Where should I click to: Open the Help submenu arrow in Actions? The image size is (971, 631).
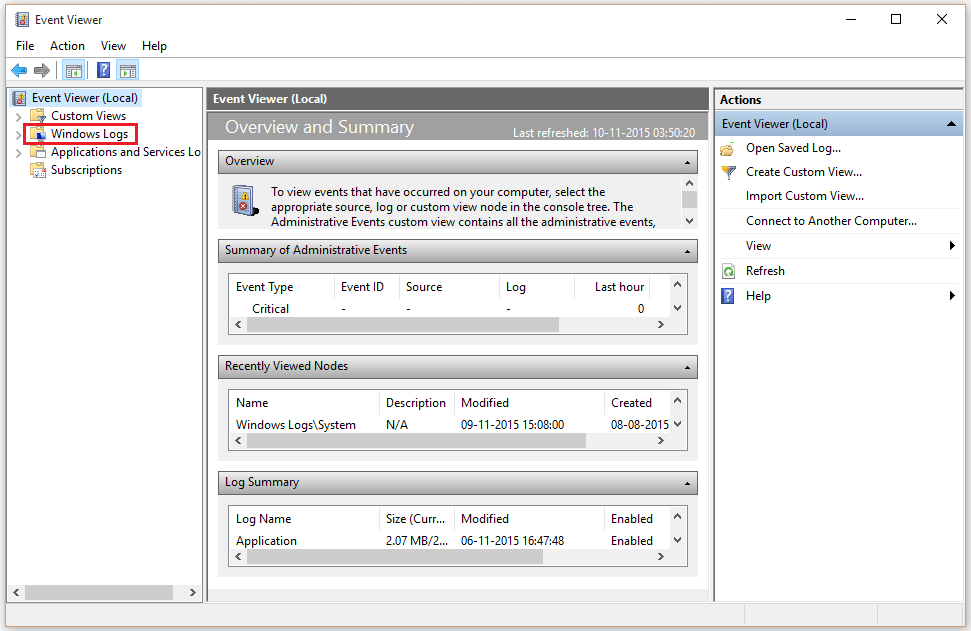coord(952,296)
